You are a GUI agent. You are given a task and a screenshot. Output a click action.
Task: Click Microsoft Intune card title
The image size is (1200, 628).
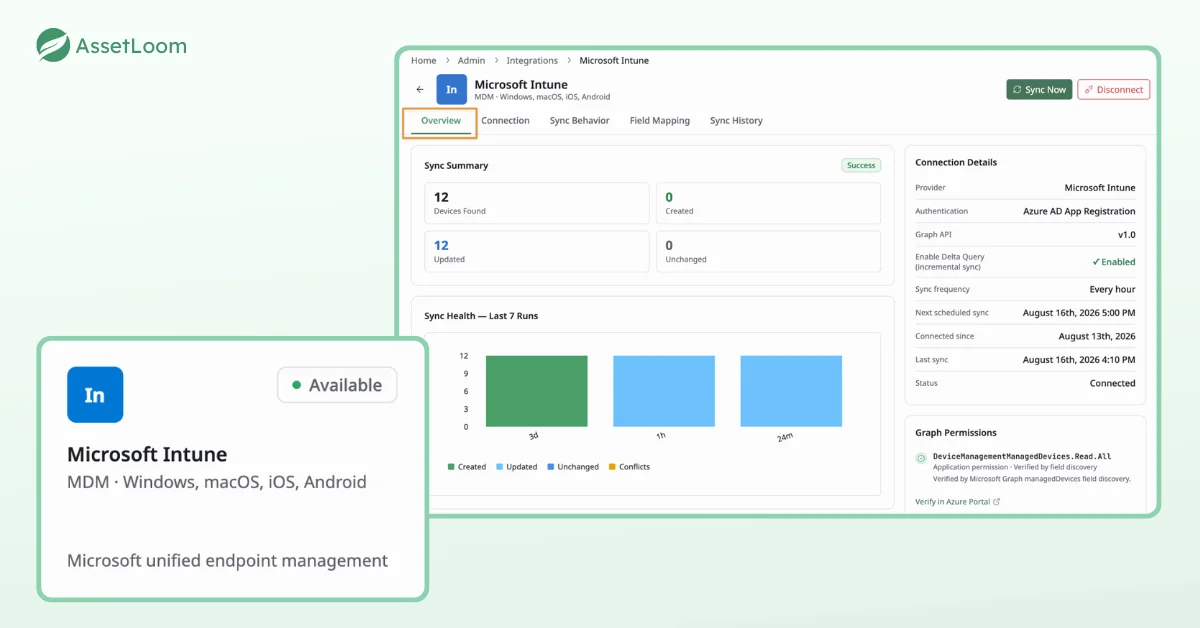click(147, 454)
